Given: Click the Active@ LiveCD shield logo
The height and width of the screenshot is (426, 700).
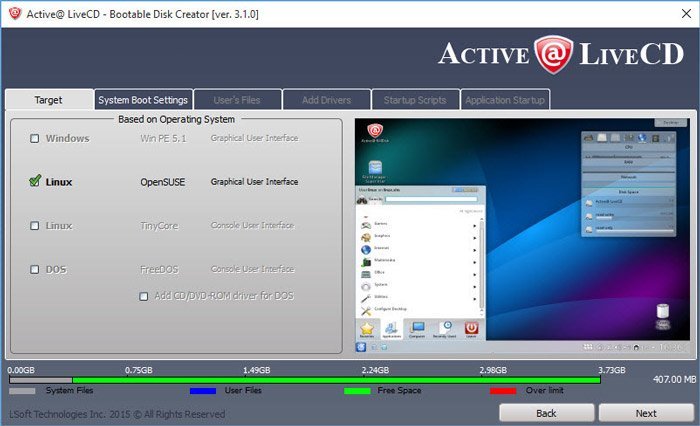Looking at the screenshot, I should (x=554, y=54).
